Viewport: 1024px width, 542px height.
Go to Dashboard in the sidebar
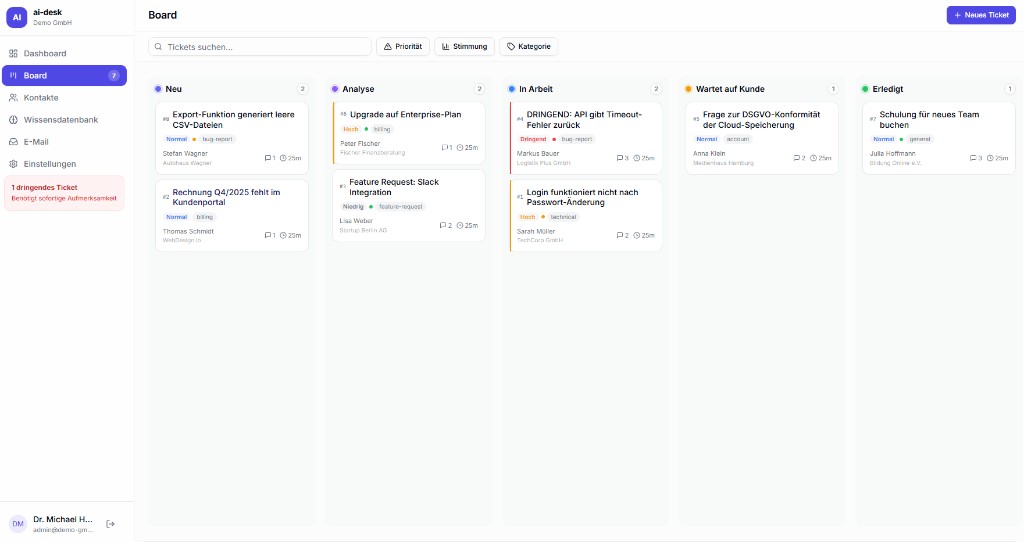coord(45,53)
